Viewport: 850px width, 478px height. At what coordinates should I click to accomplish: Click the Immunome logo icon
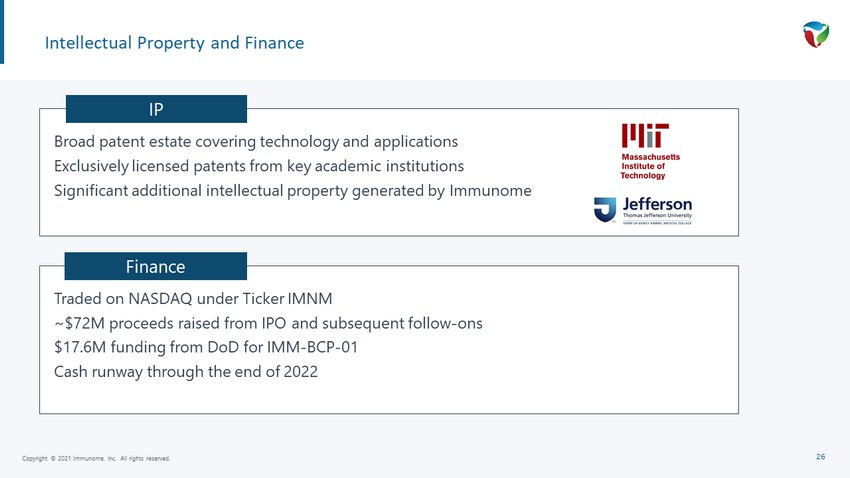815,35
